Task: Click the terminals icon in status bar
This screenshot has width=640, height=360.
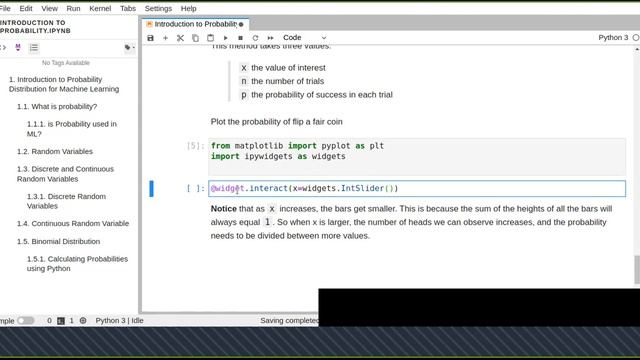Action: [61, 321]
